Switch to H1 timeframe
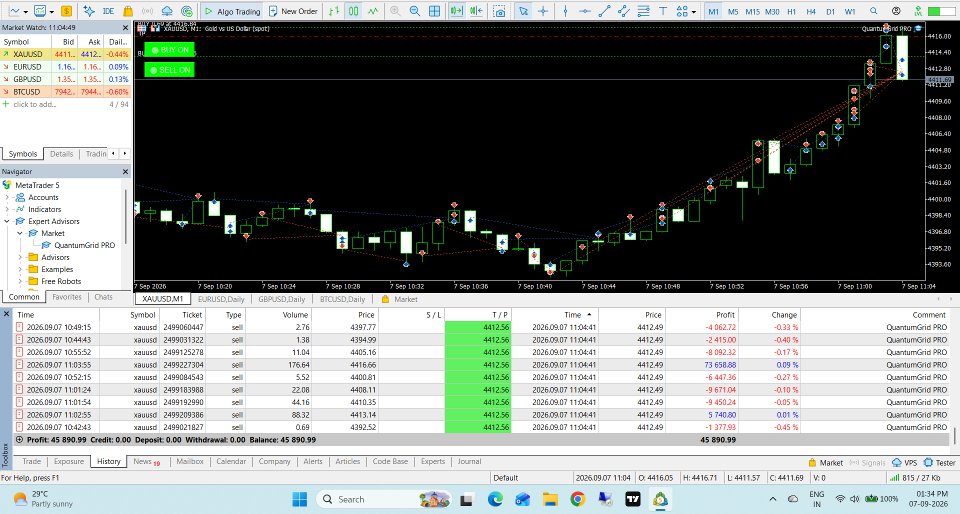 coord(792,11)
